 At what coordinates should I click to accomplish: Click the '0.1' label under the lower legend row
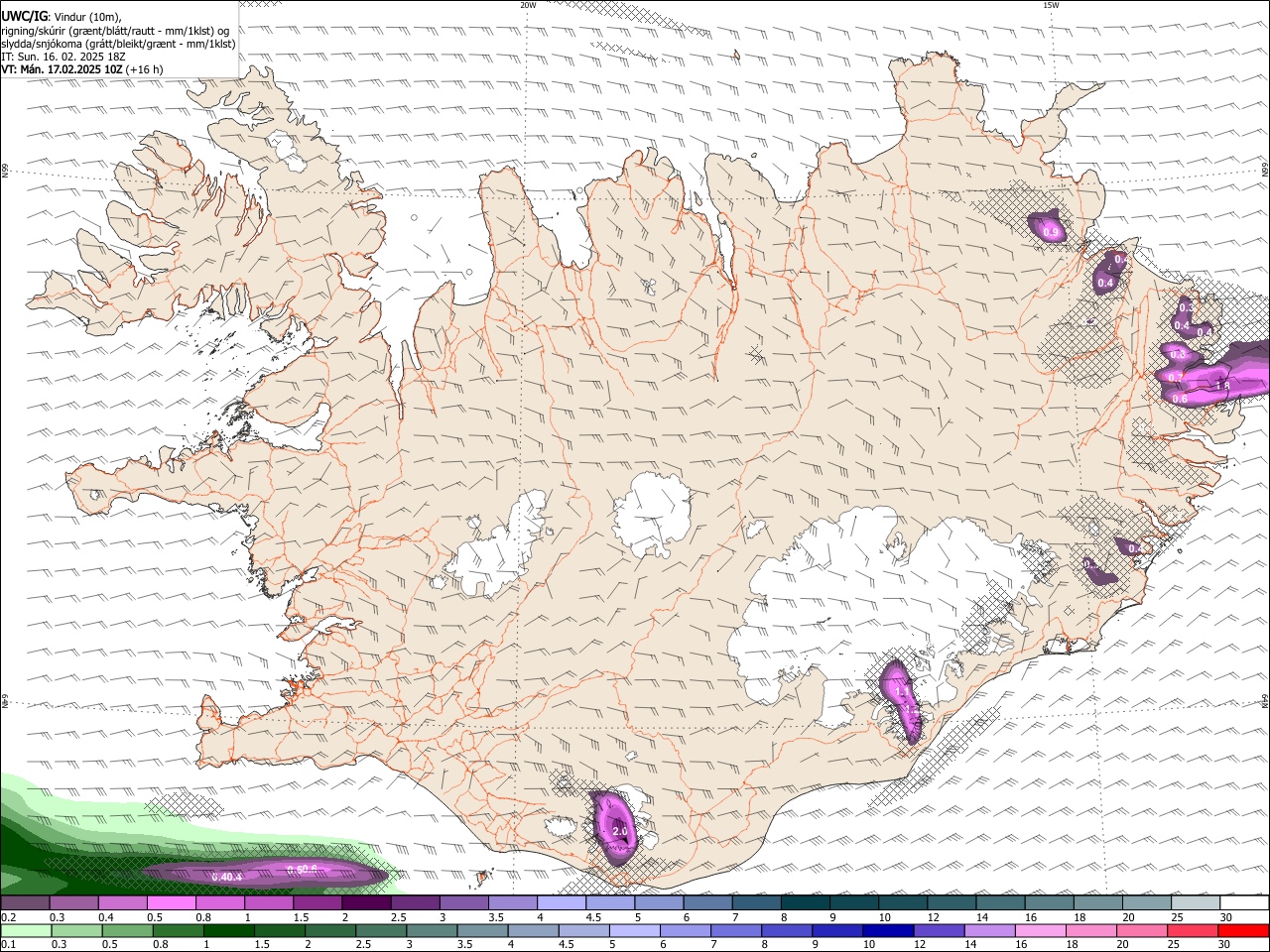[8, 944]
